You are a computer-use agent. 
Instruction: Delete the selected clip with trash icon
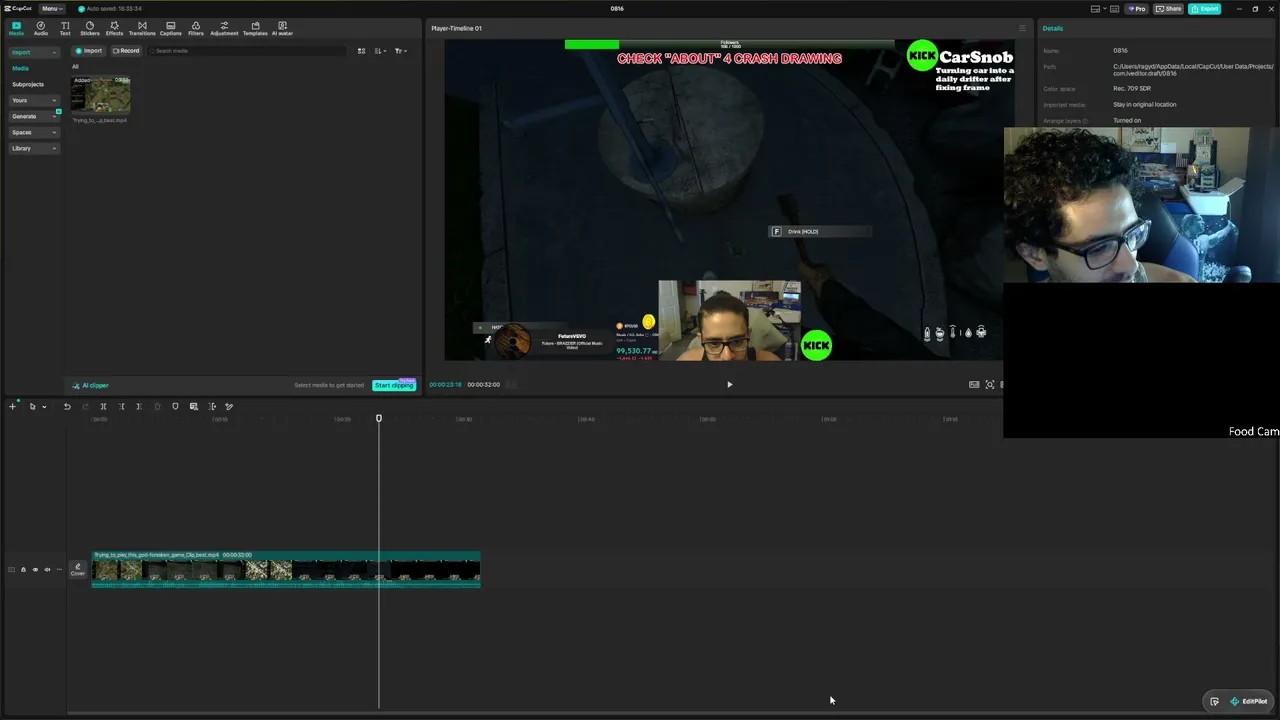tap(157, 406)
